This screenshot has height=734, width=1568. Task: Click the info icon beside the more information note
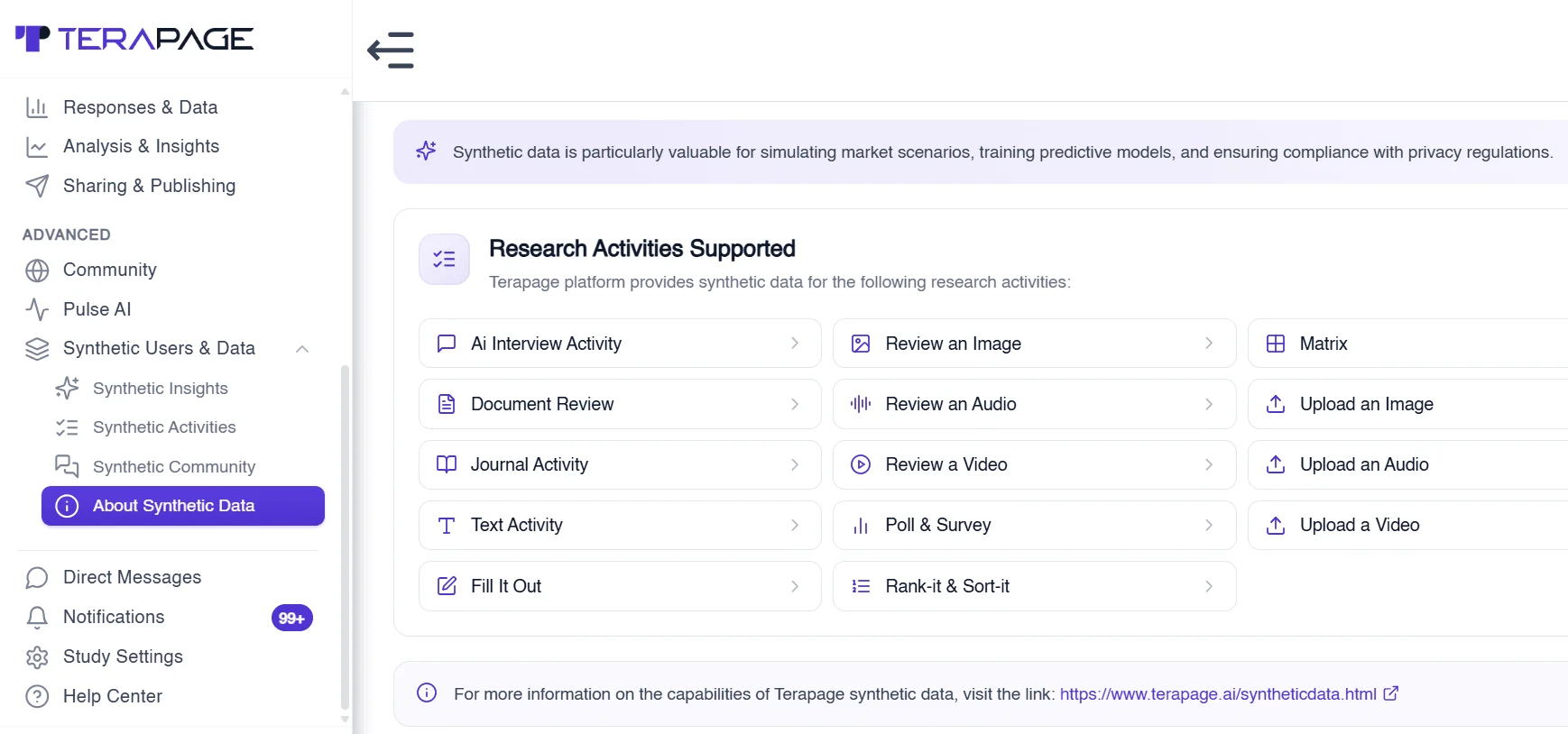(x=427, y=693)
